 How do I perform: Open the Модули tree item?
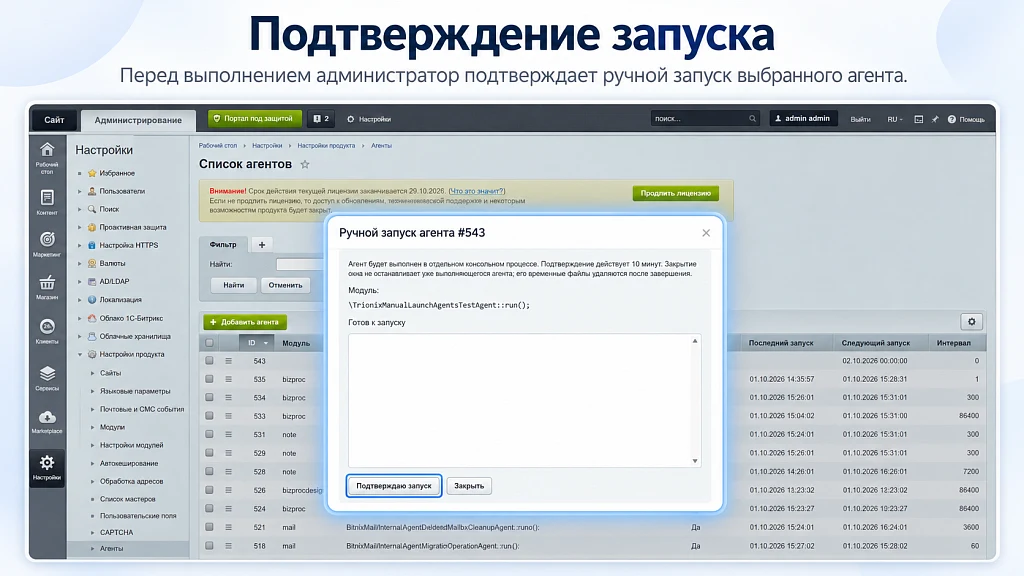coord(112,427)
